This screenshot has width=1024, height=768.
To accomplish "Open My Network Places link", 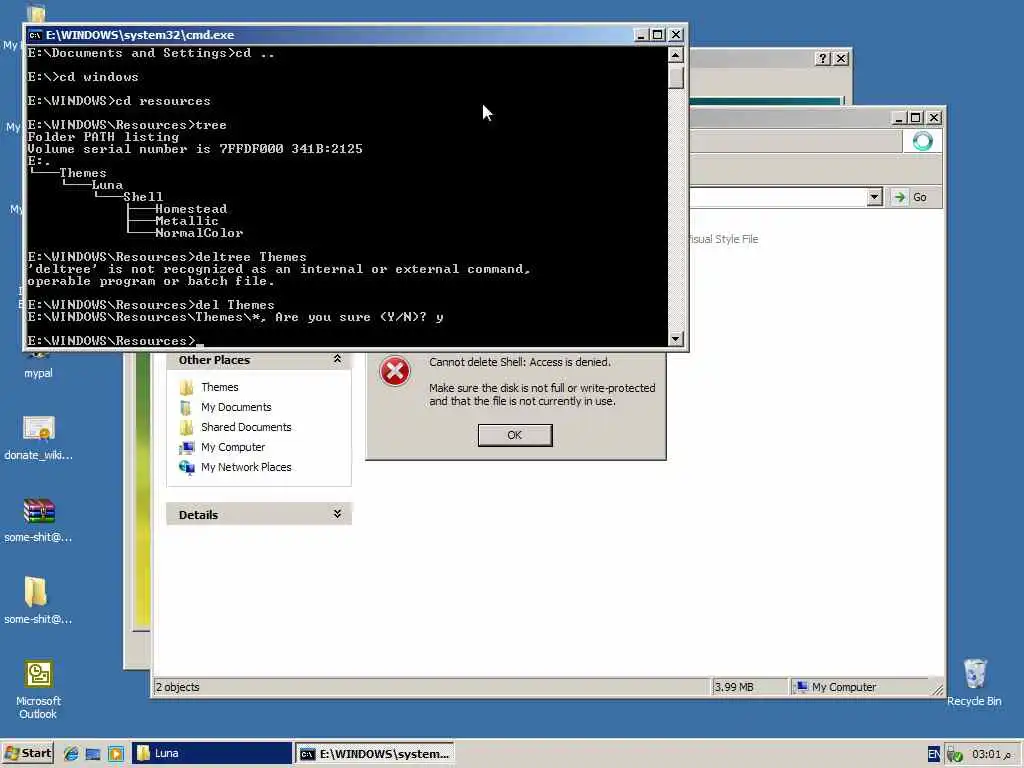I will pyautogui.click(x=246, y=468).
